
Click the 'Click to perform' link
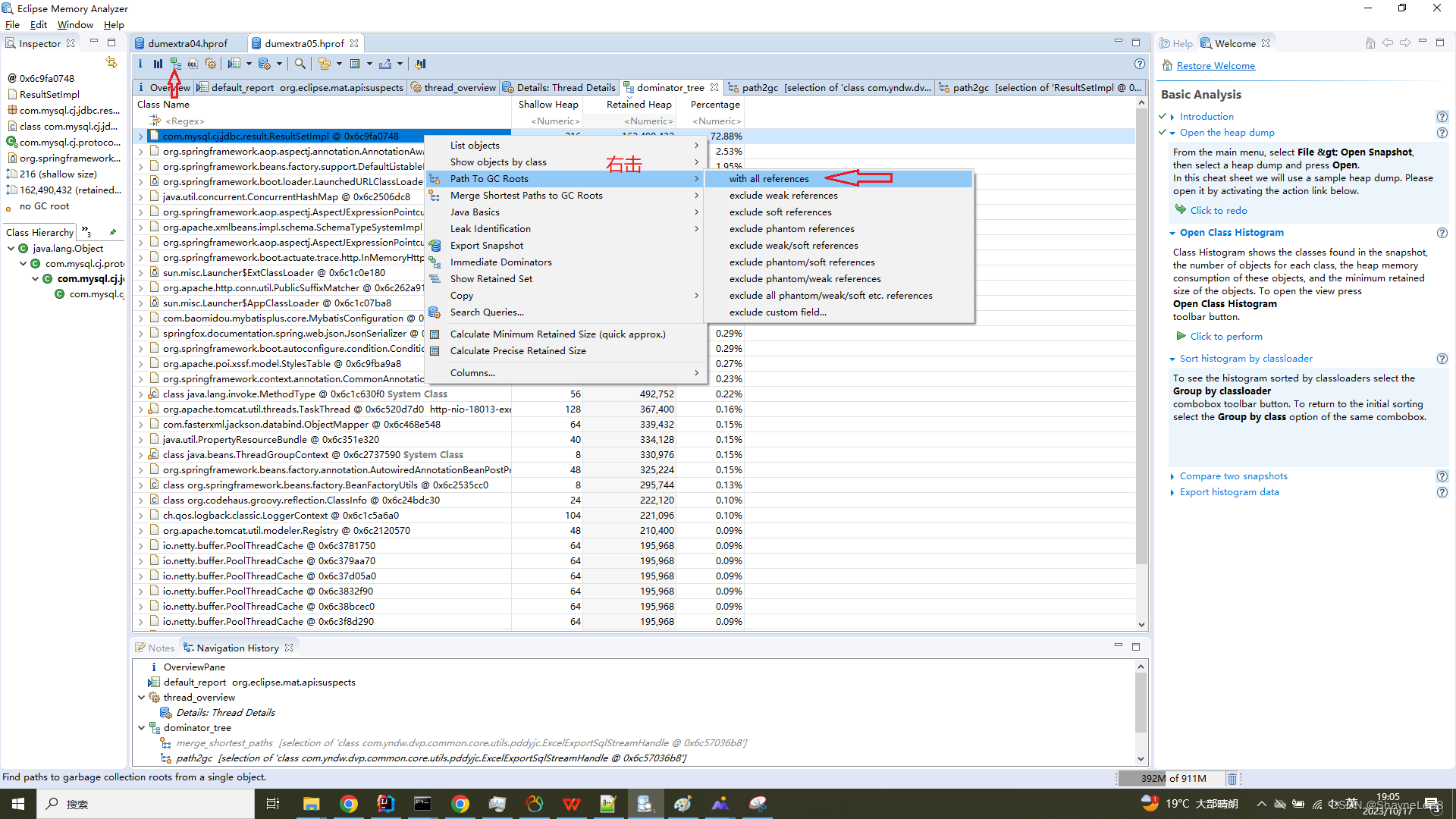click(x=1226, y=337)
